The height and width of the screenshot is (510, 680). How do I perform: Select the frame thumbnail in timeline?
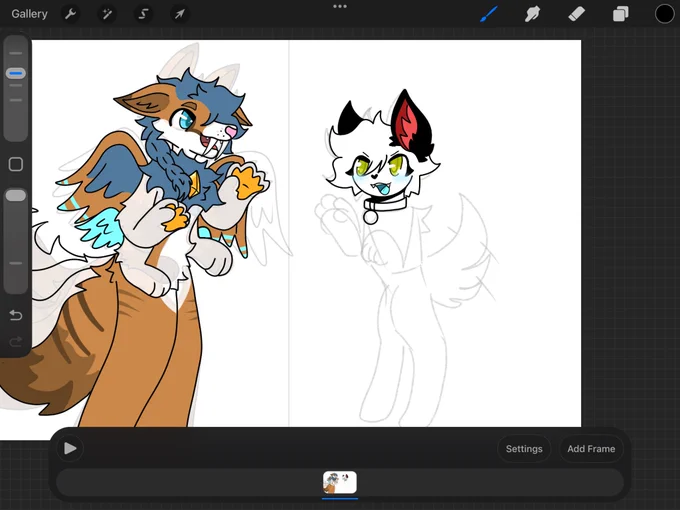(340, 482)
